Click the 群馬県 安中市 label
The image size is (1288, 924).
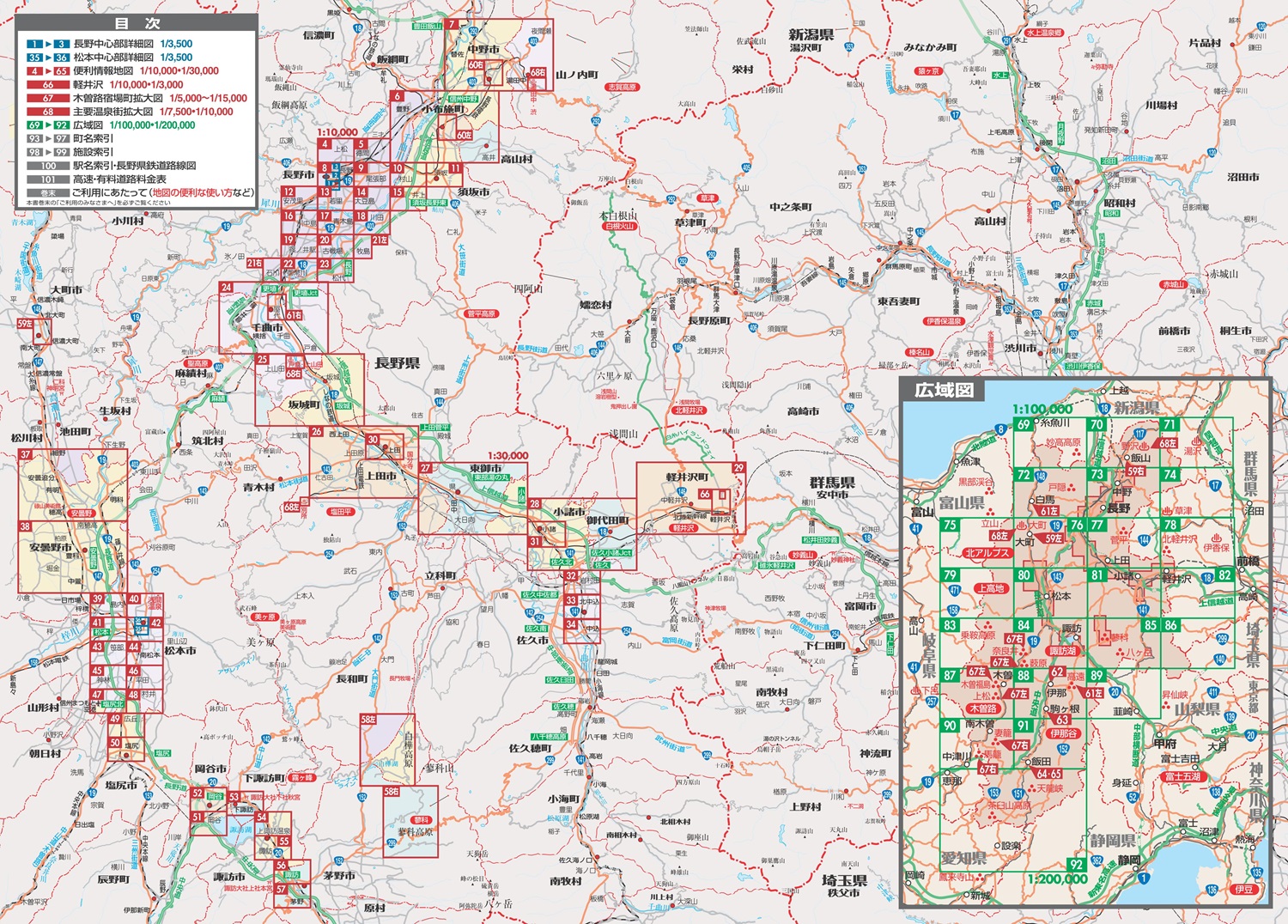pyautogui.click(x=832, y=488)
